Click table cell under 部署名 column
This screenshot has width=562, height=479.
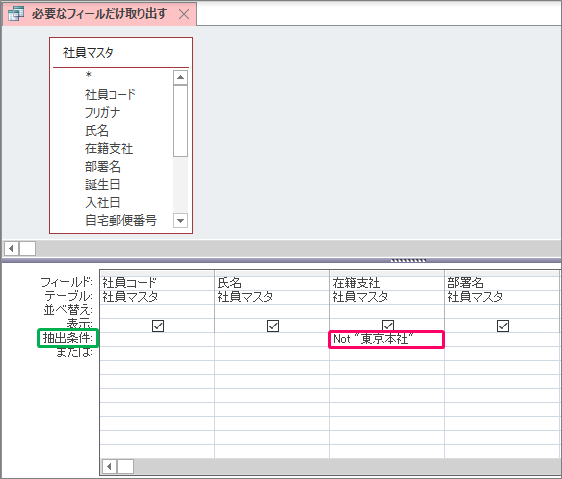click(502, 297)
